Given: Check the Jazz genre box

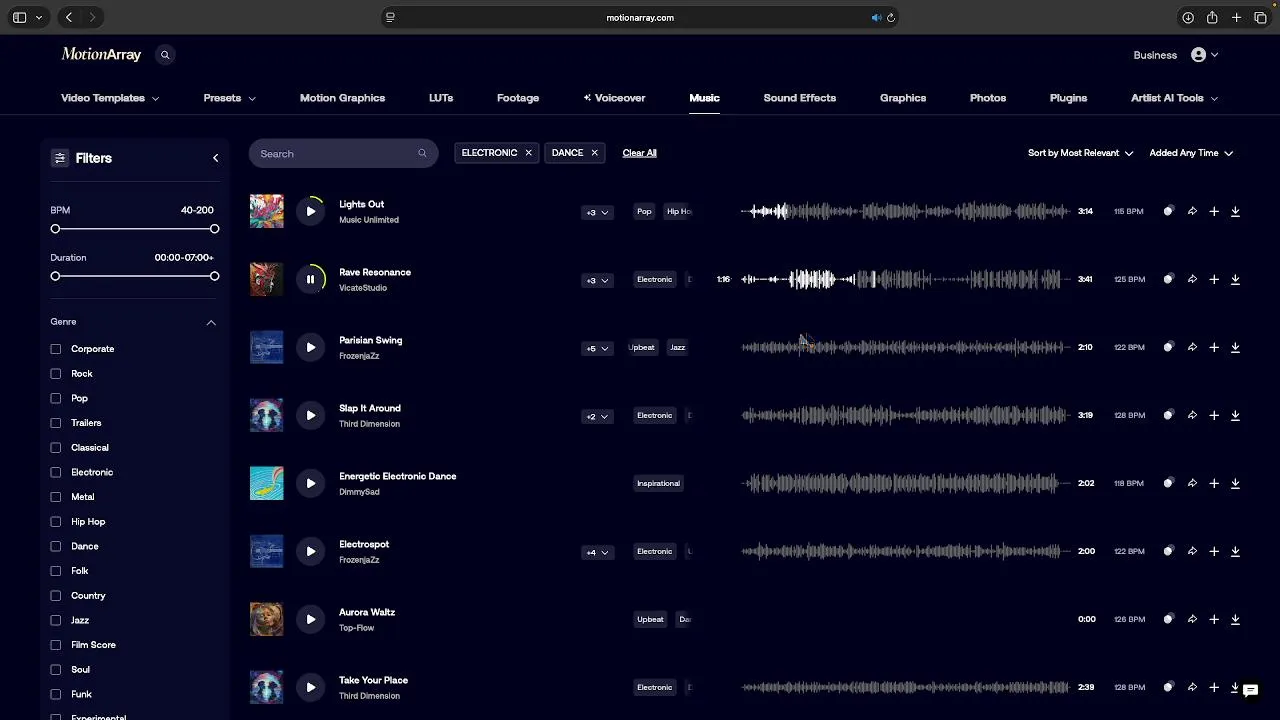Looking at the screenshot, I should [56, 620].
